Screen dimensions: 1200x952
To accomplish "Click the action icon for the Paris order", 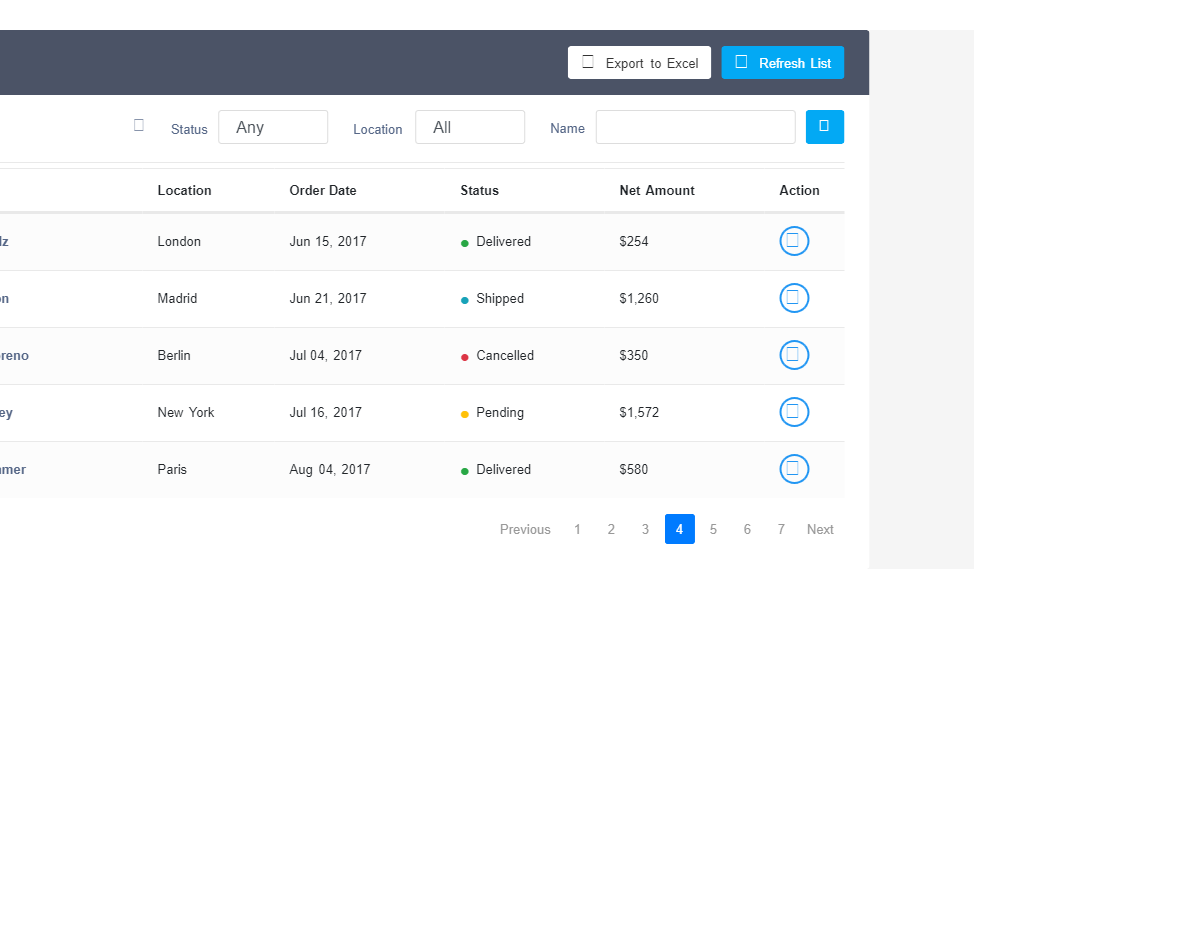I will [x=794, y=469].
